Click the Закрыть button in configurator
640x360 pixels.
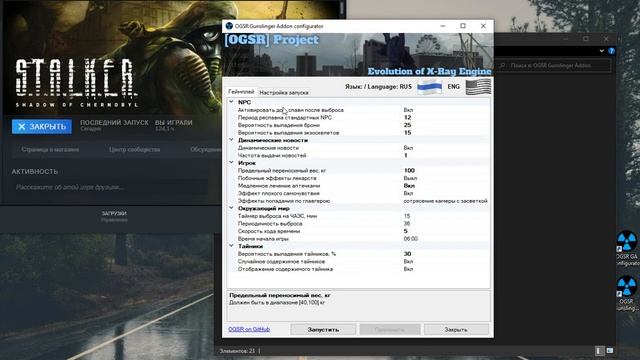(x=456, y=329)
